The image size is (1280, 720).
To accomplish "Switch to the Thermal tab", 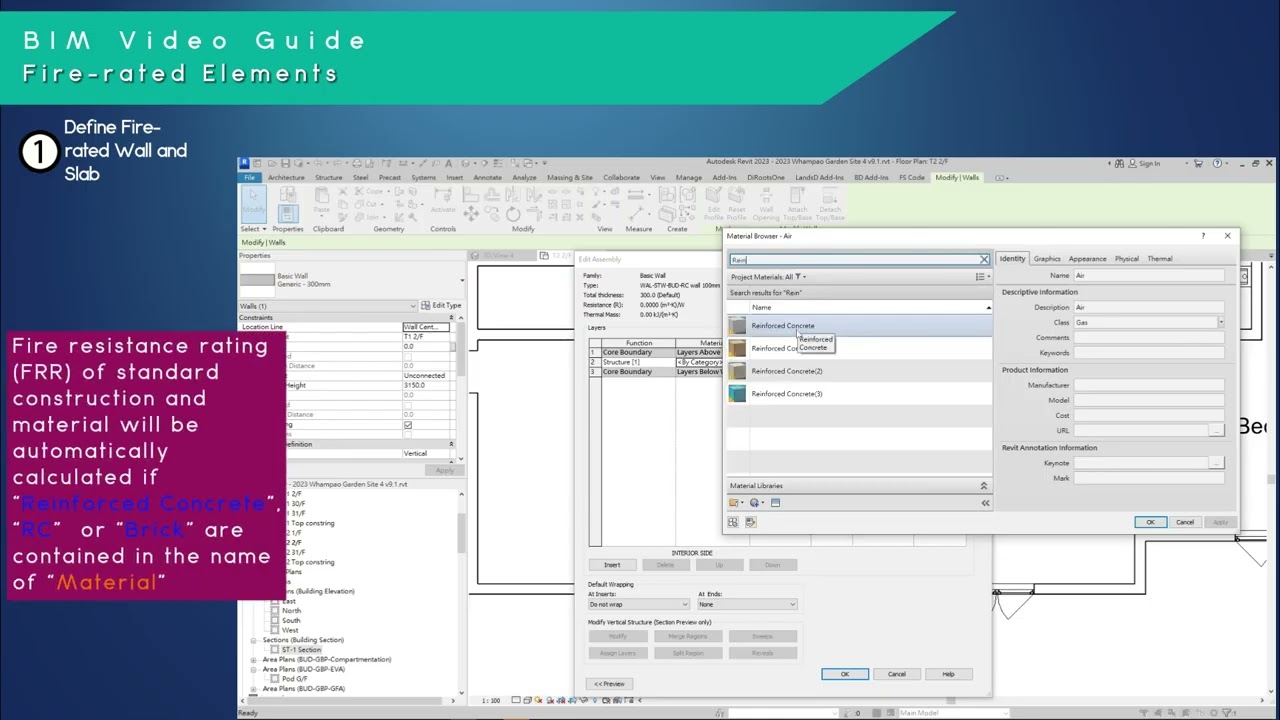I will [x=1160, y=259].
